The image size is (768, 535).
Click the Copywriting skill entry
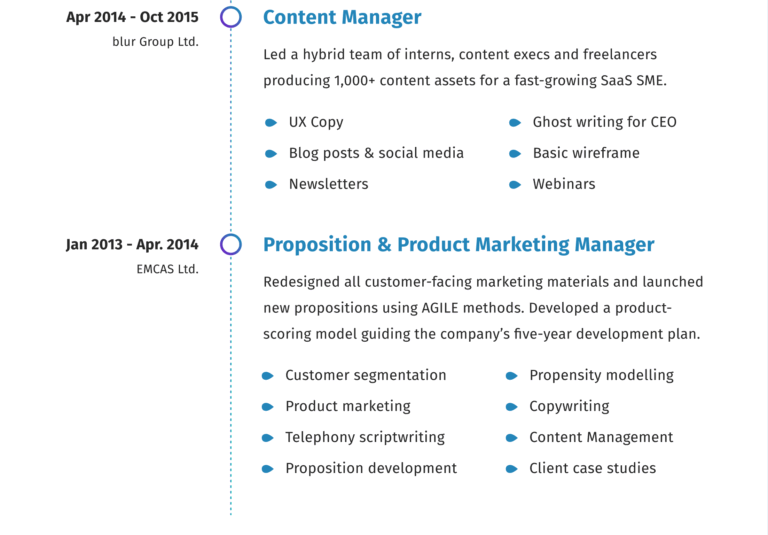569,406
